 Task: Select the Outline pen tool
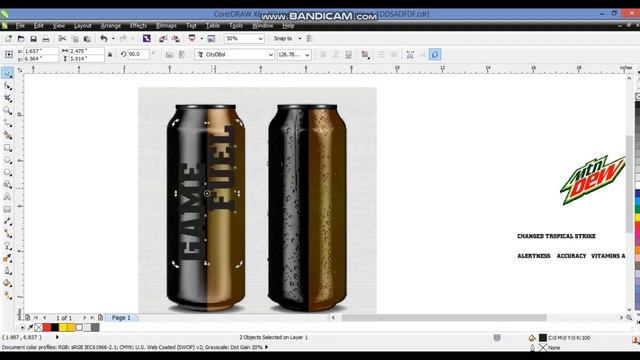7,271
